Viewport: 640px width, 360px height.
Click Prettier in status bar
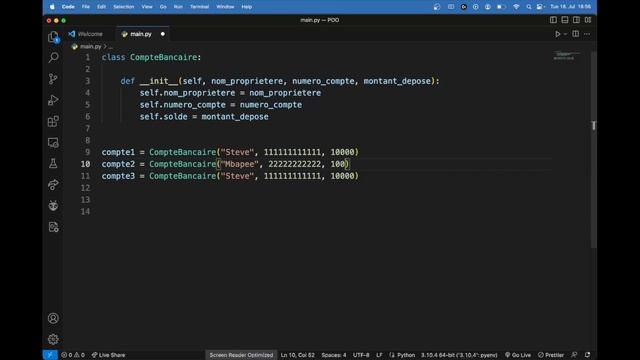pyautogui.click(x=551, y=355)
